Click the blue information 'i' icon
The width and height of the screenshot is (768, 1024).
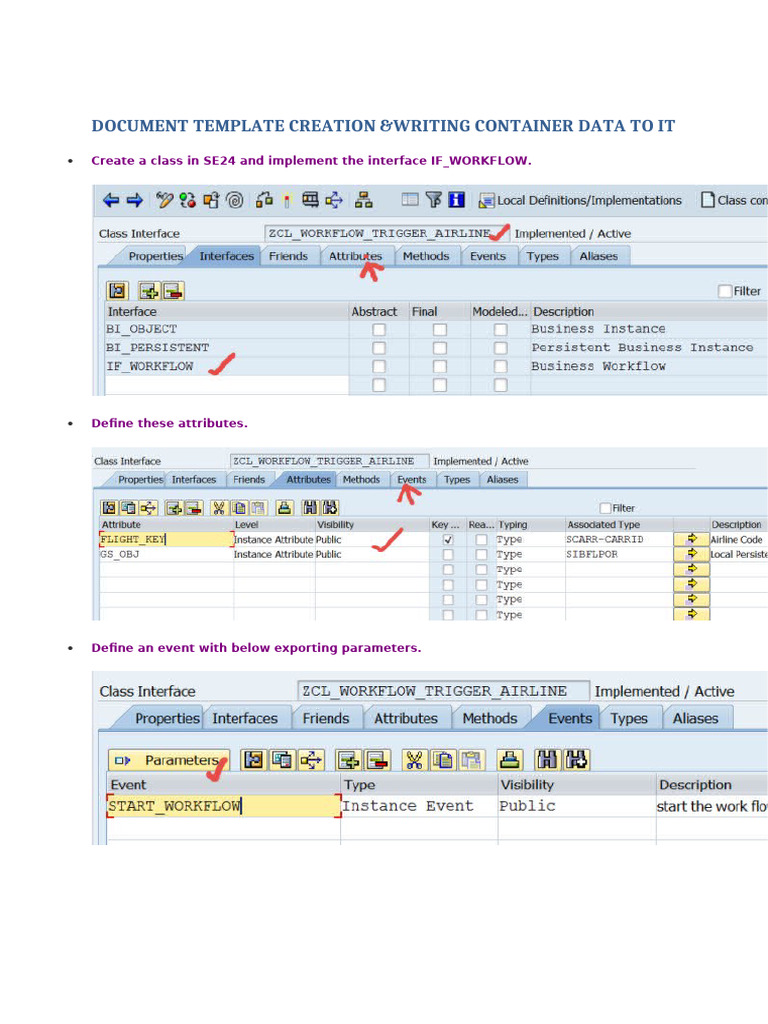(456, 200)
